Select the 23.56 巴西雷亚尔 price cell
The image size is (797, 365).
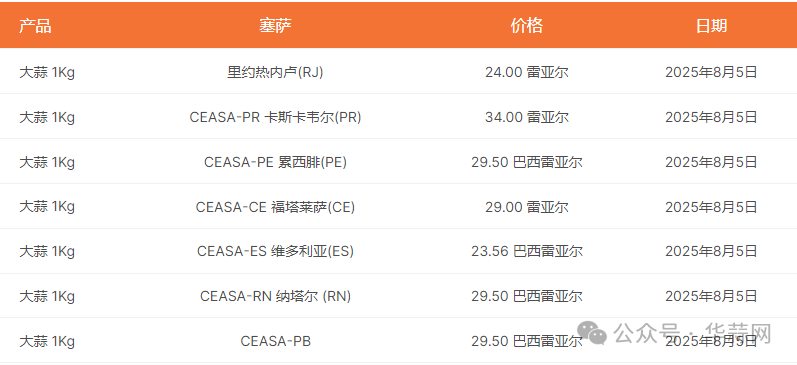527,251
